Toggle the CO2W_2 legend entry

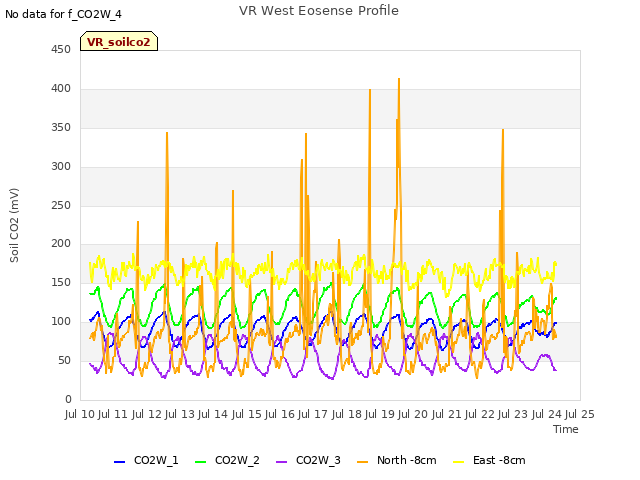coord(227,461)
